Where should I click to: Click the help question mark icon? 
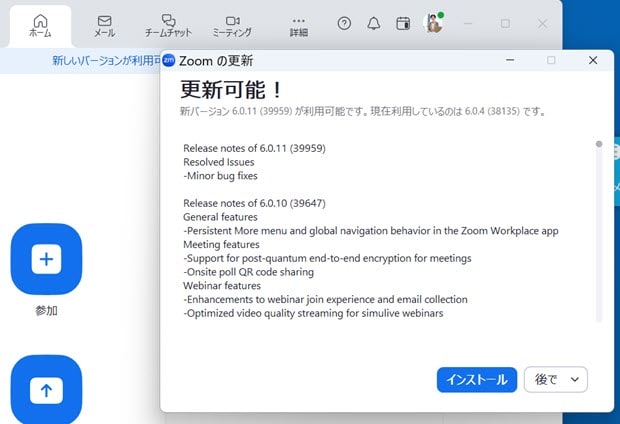pos(345,23)
